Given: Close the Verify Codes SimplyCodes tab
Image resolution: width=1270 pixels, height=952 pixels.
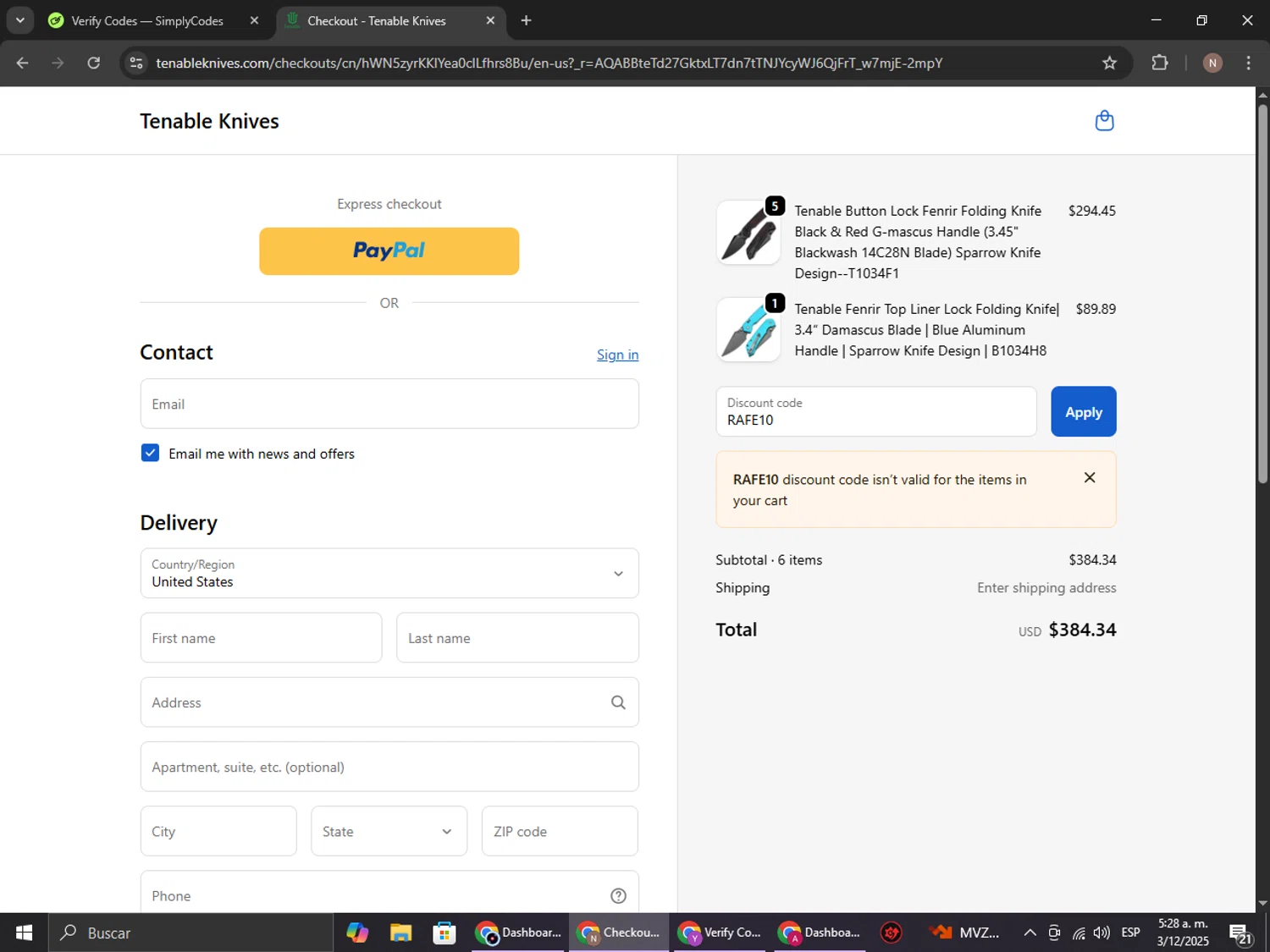Looking at the screenshot, I should click(254, 20).
